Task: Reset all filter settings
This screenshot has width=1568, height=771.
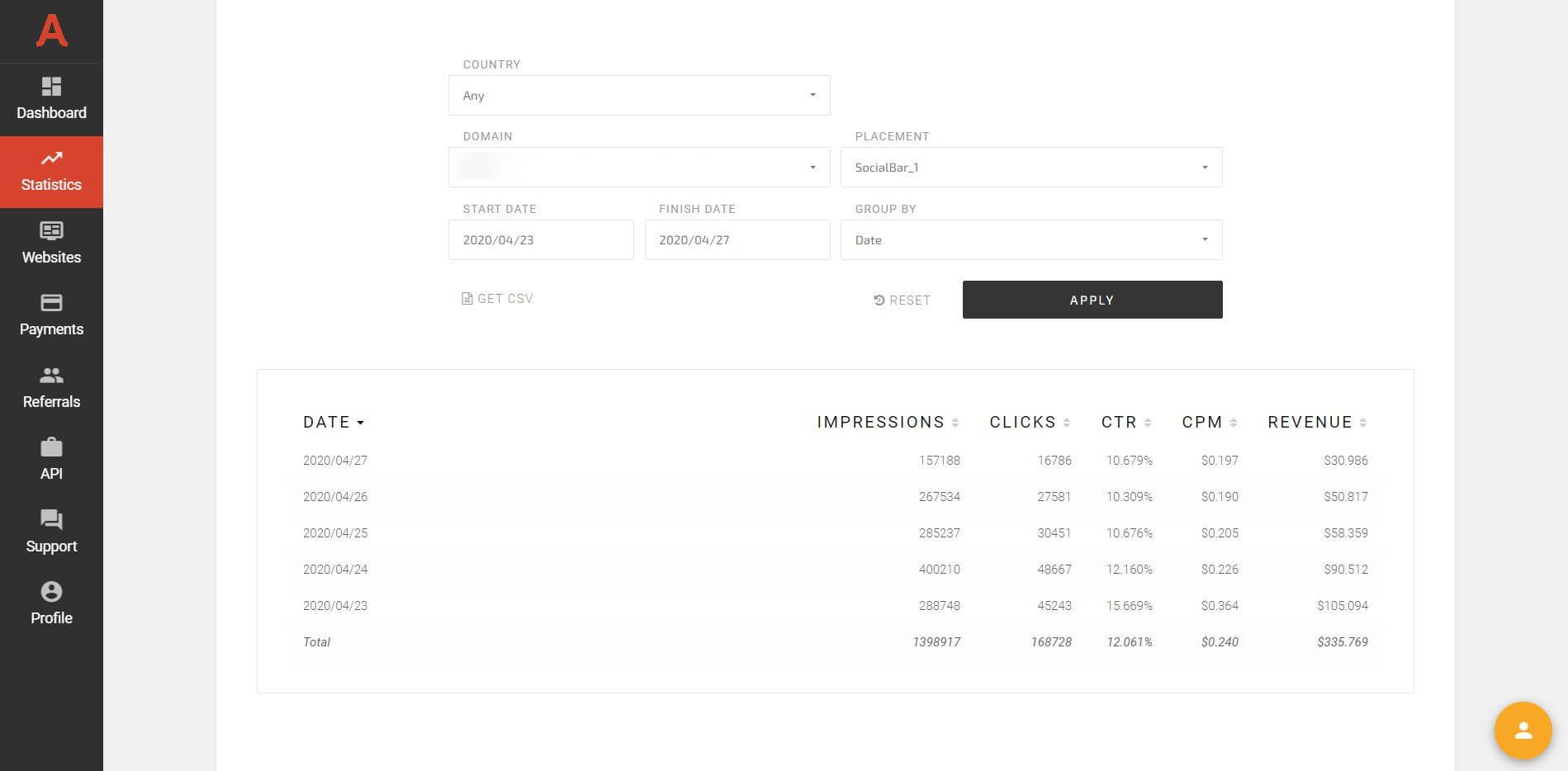Action: pyautogui.click(x=902, y=300)
